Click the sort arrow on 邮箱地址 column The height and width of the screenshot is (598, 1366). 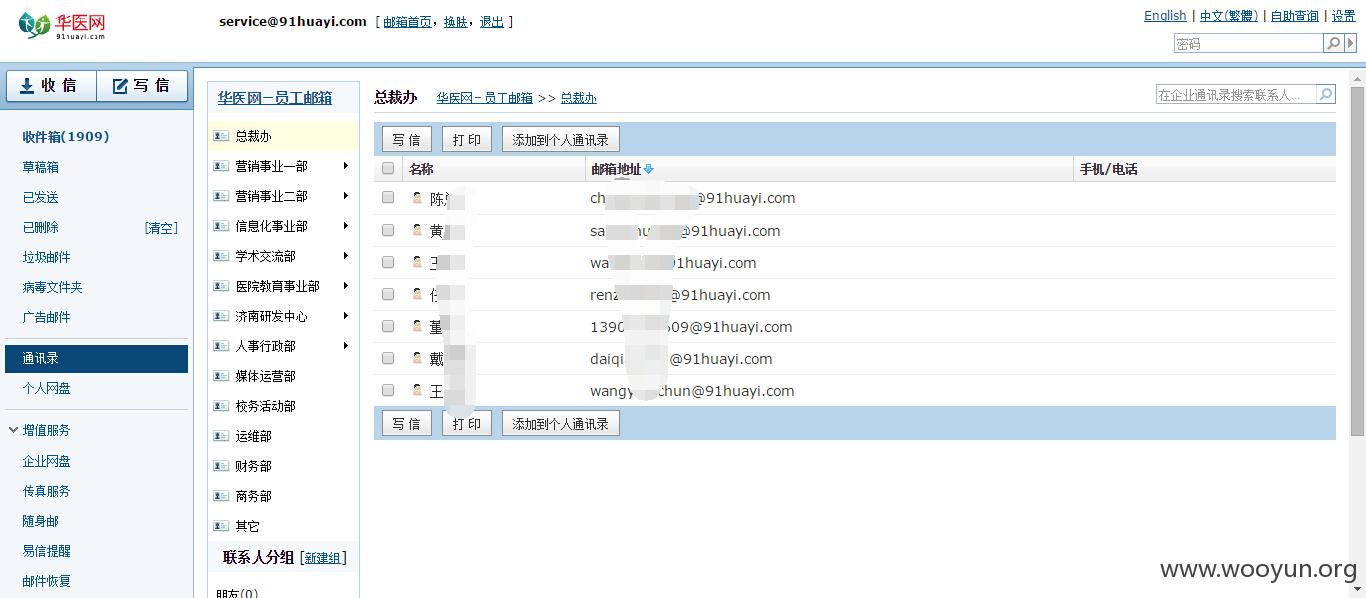(x=649, y=169)
